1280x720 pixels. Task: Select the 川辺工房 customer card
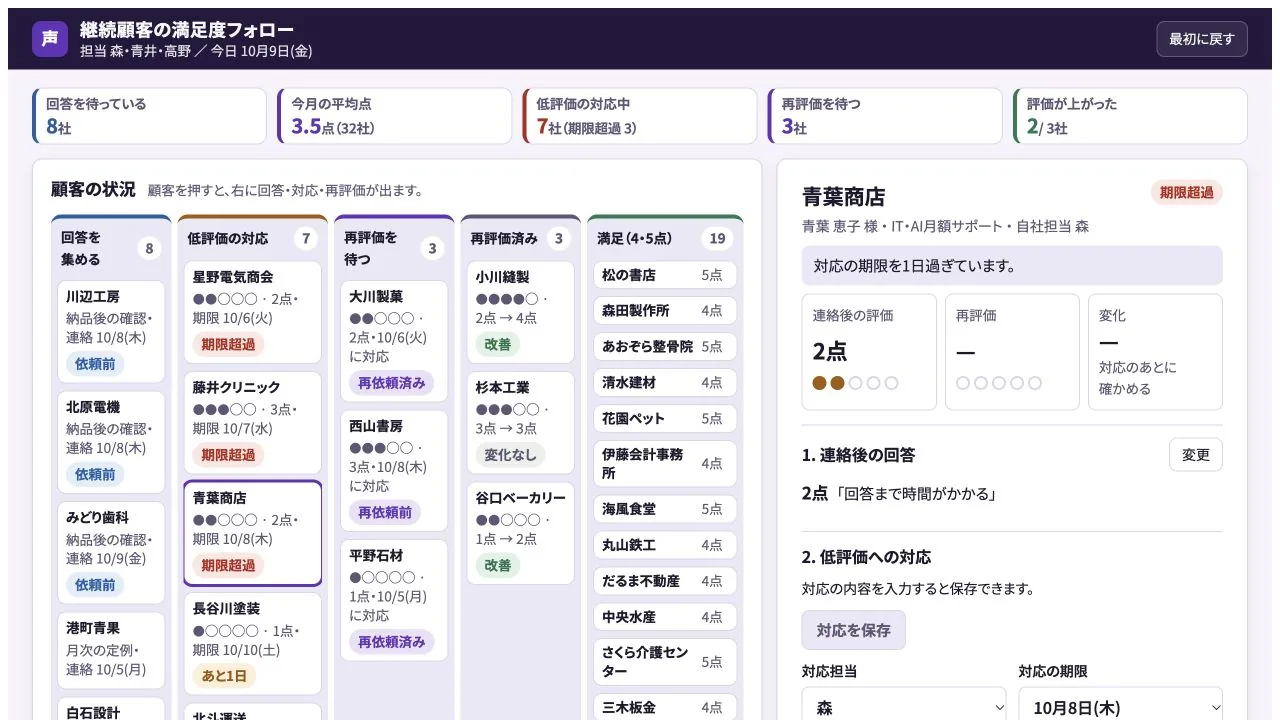(x=111, y=332)
